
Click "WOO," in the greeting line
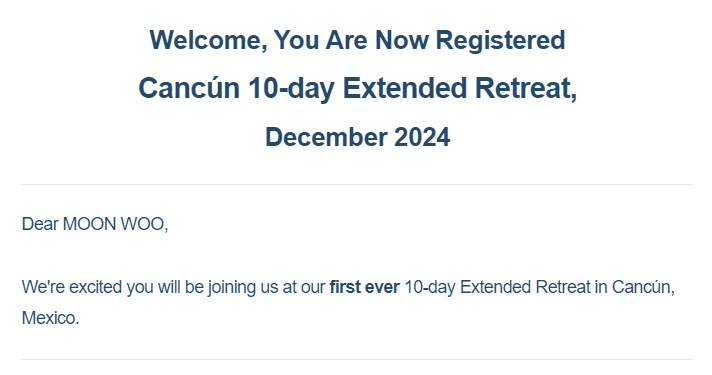(144, 224)
